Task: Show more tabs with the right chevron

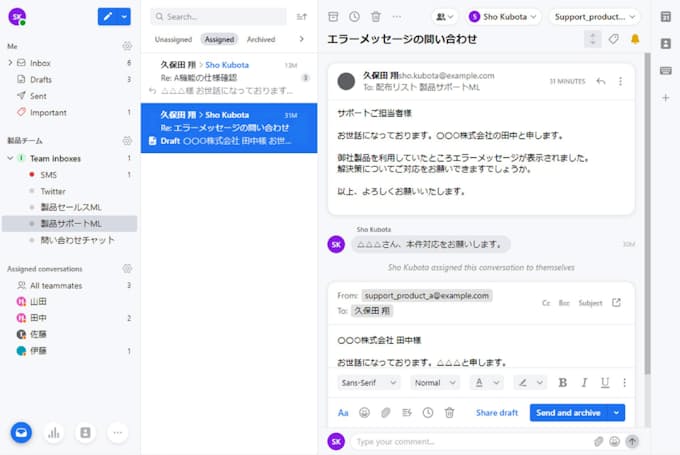Action: pyautogui.click(x=301, y=39)
